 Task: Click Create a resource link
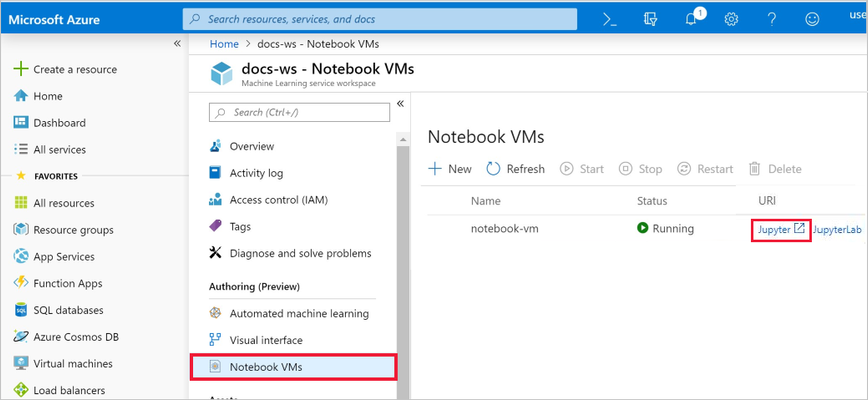click(x=75, y=69)
